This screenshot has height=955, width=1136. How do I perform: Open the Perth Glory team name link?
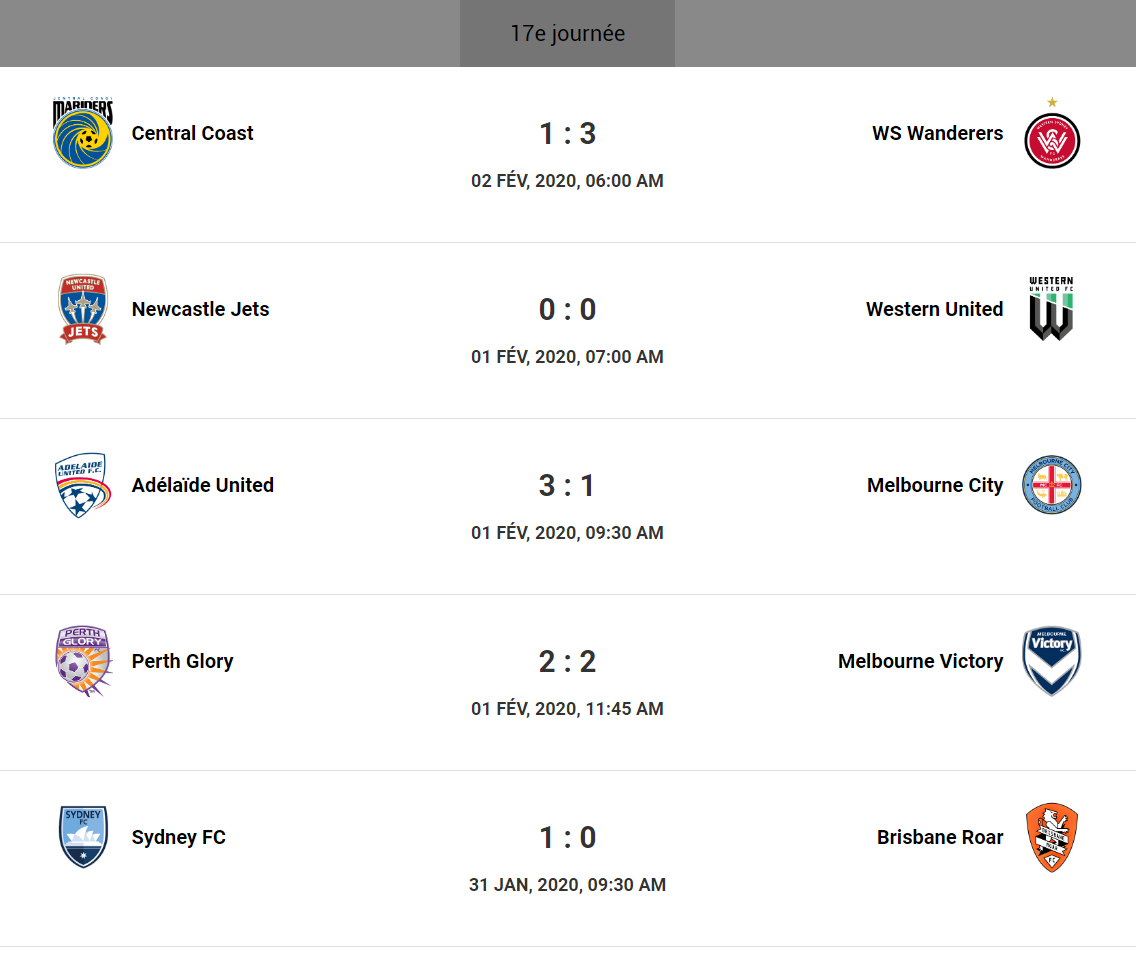(x=183, y=662)
